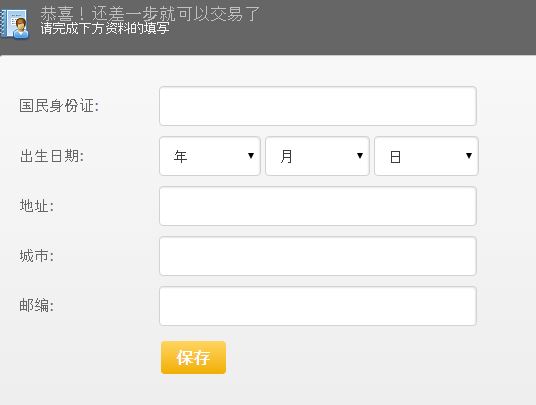Open the 月 month dropdown
Screen dimensions: 536x405
coord(317,156)
